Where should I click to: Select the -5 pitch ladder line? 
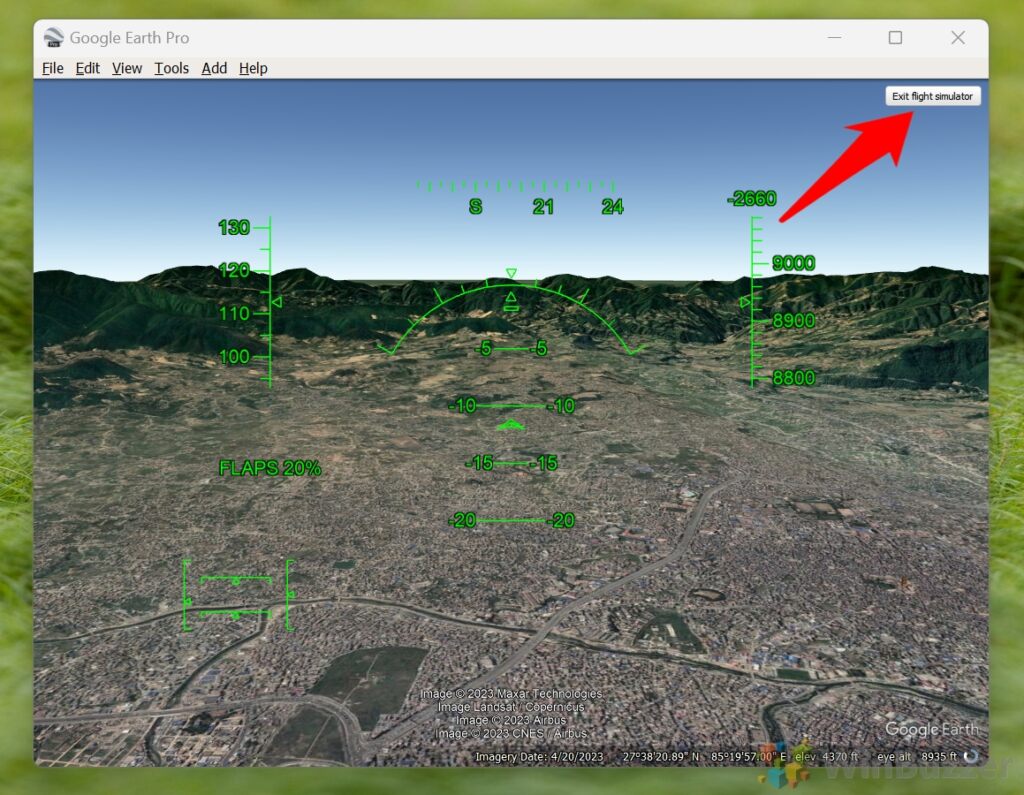511,349
